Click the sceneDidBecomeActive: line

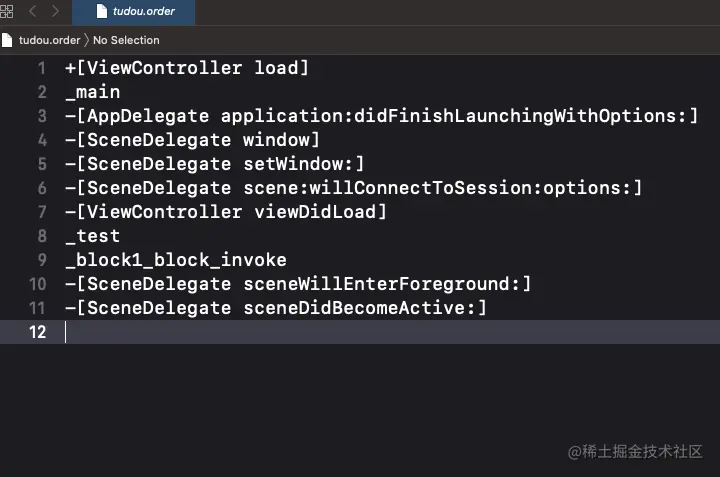click(x=275, y=308)
